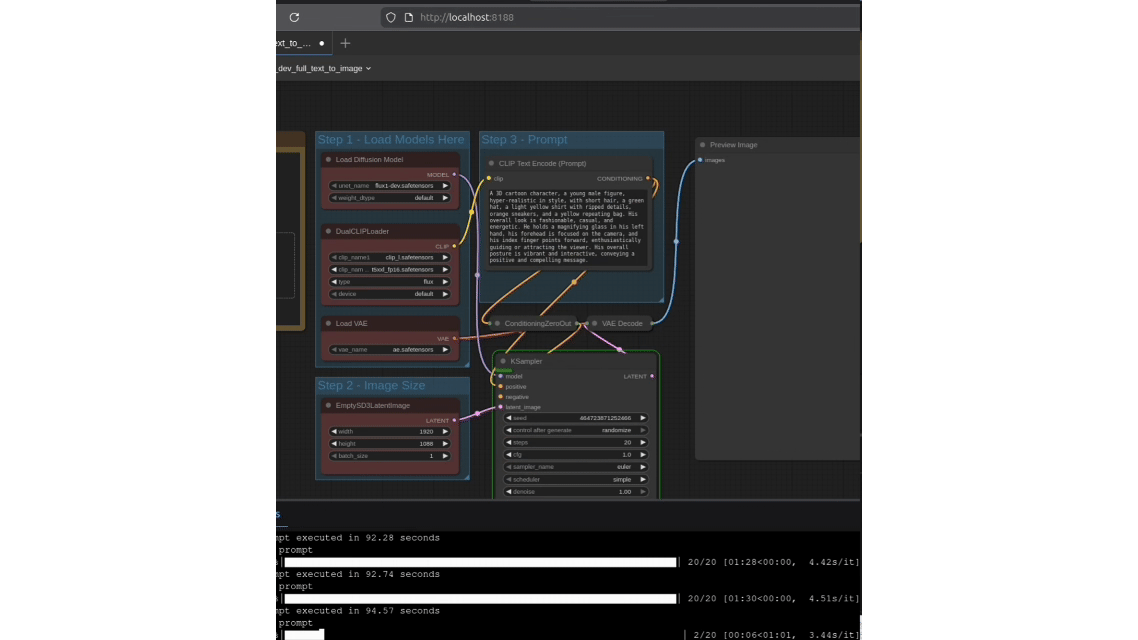Click the shield icon in the address bar

[391, 17]
